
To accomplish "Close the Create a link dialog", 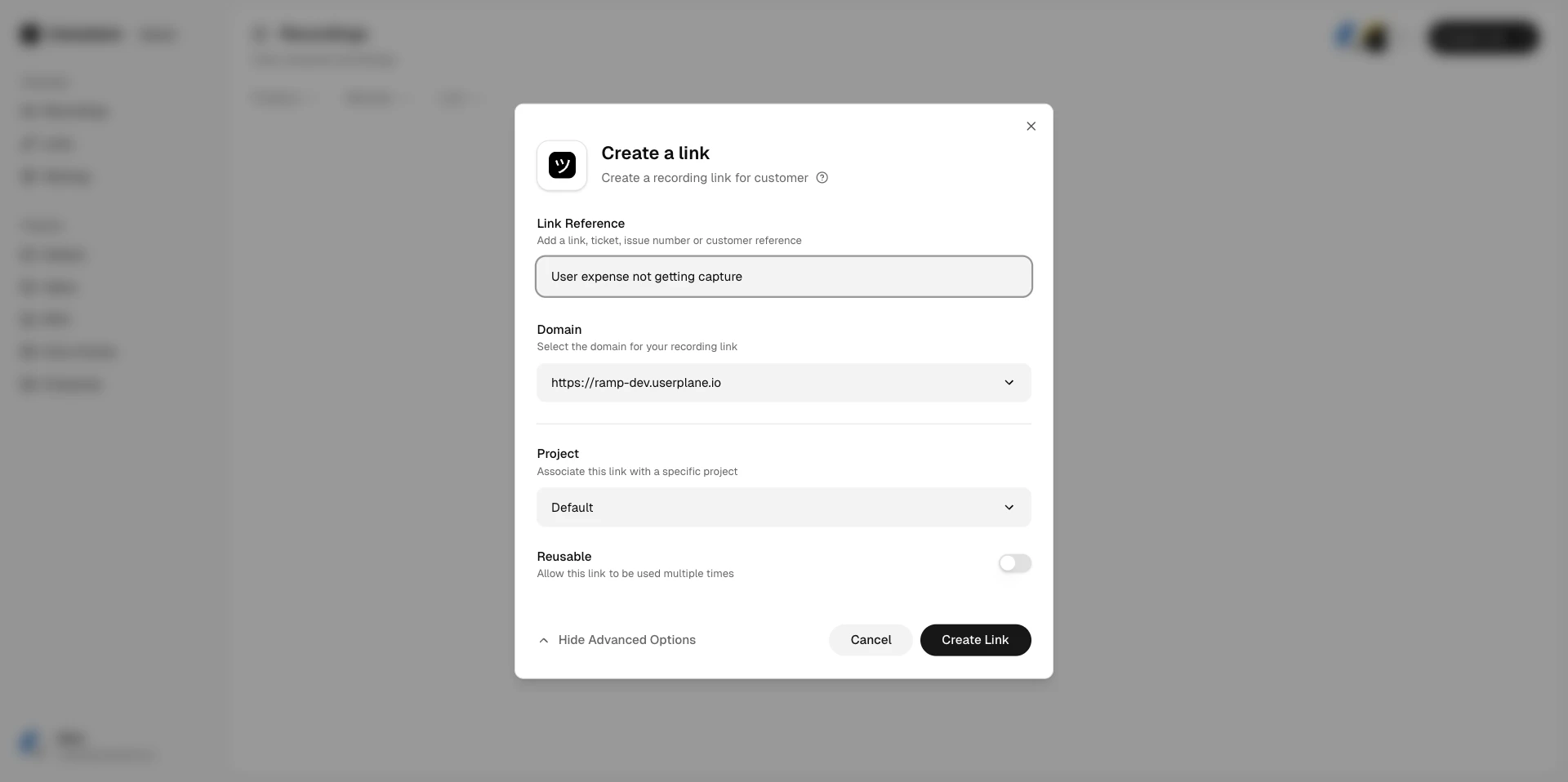I will click(1031, 126).
